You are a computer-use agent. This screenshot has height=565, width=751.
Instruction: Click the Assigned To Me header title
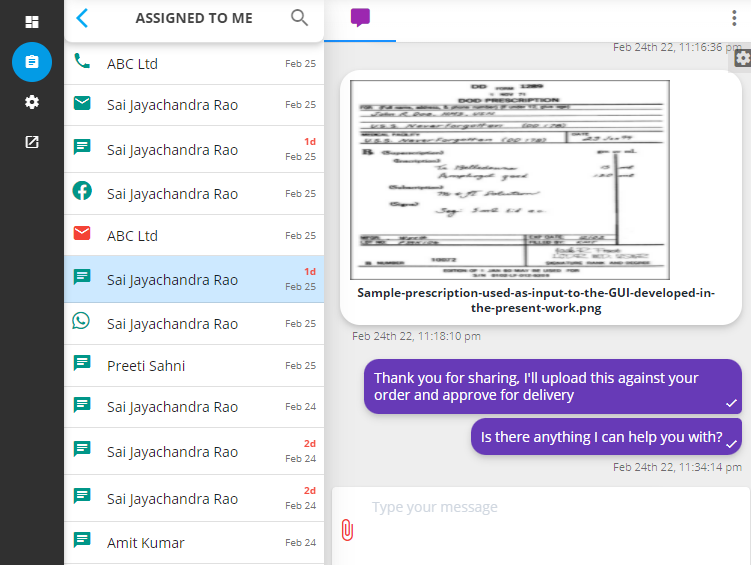(x=194, y=18)
